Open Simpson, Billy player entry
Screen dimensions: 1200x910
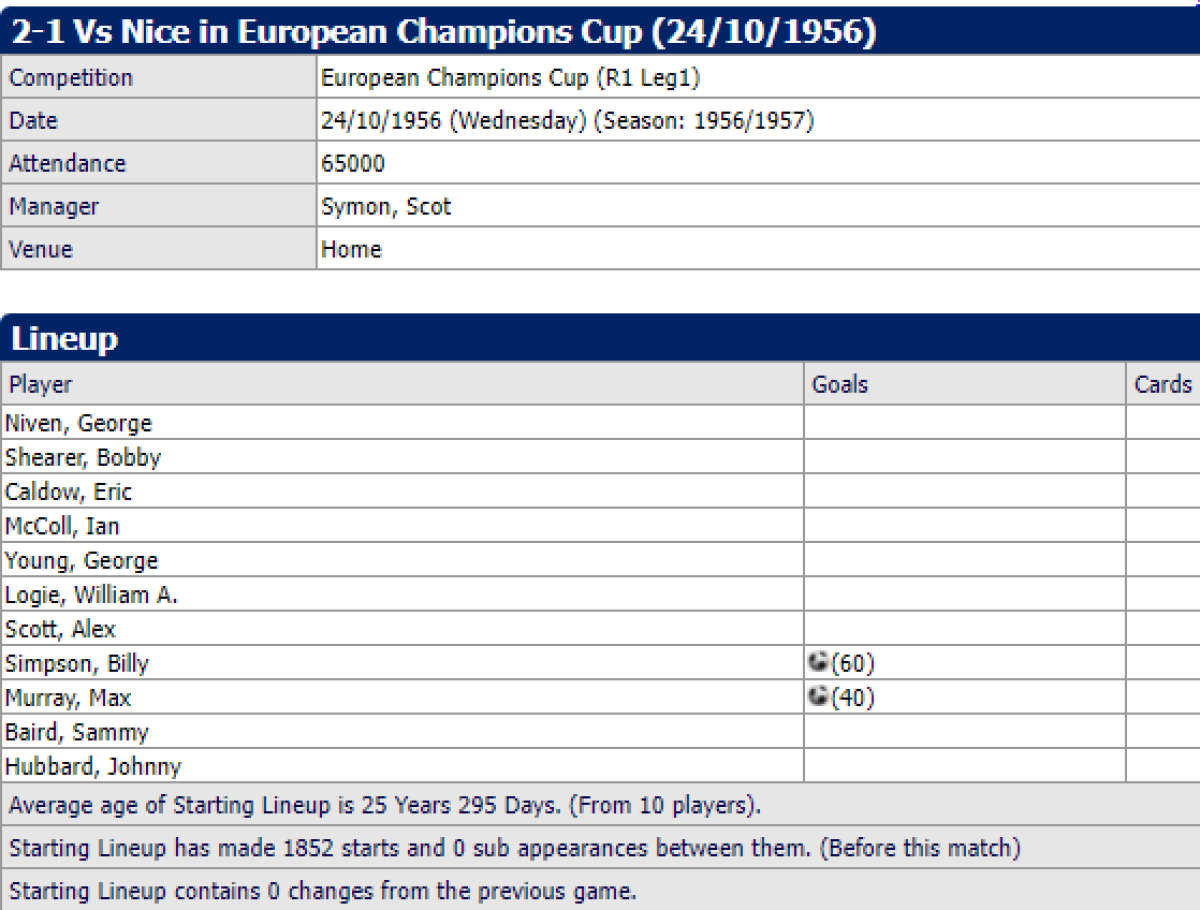click(77, 663)
